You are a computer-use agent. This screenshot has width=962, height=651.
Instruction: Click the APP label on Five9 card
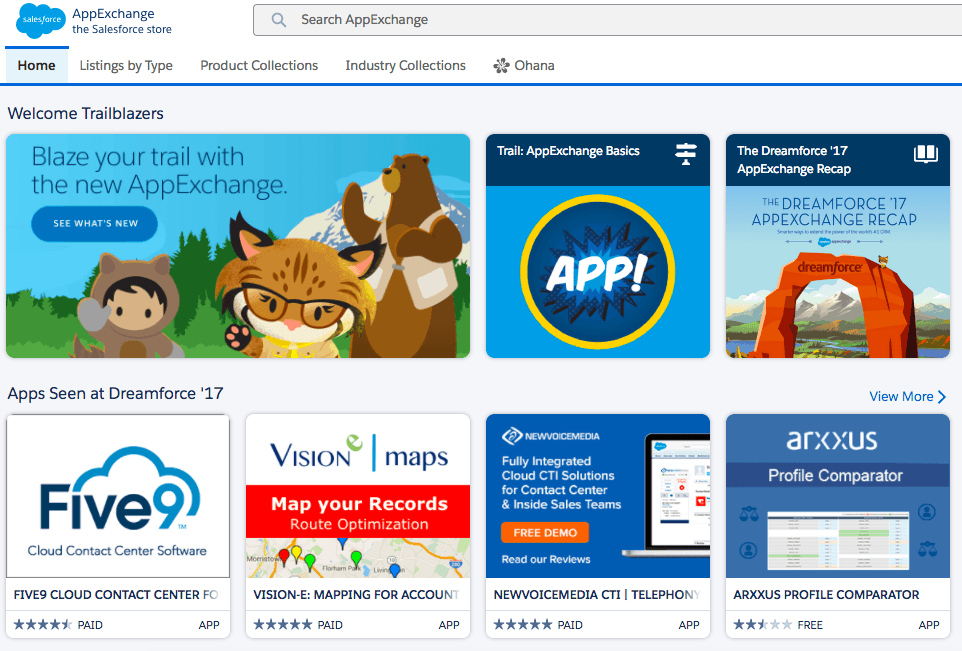(x=209, y=625)
